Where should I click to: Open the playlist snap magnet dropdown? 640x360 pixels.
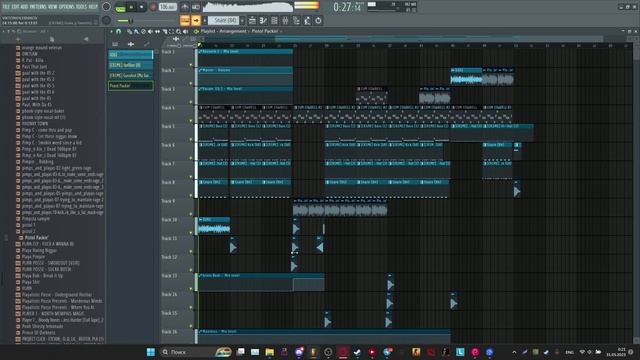[118, 31]
